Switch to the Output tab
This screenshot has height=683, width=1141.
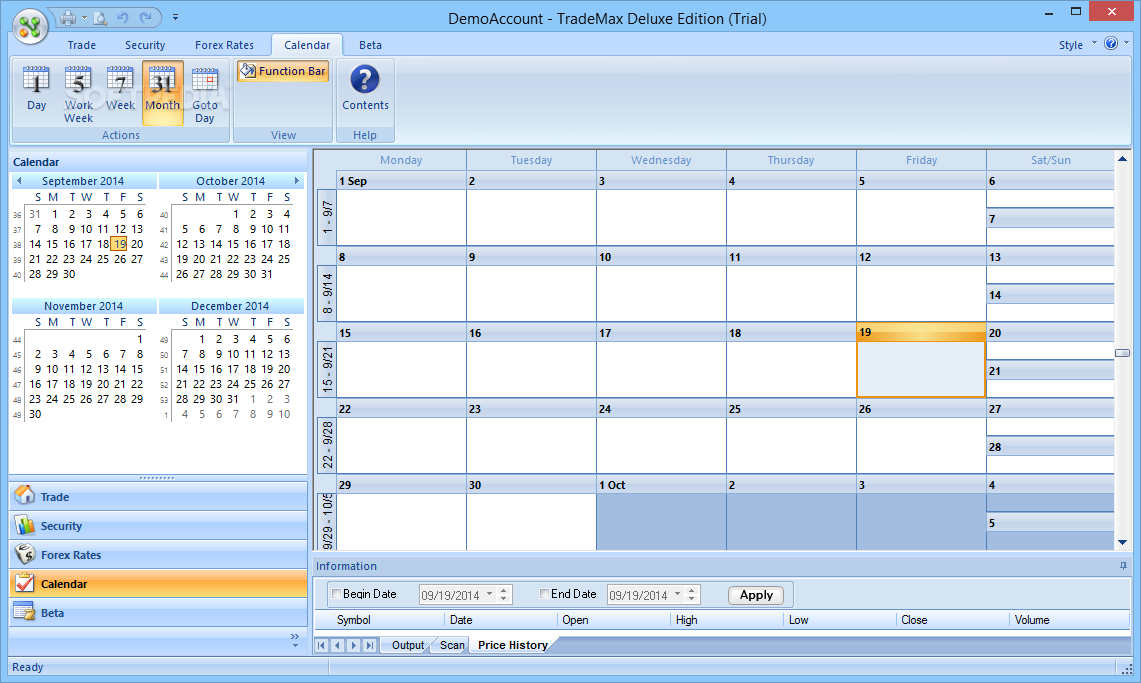pyautogui.click(x=408, y=645)
